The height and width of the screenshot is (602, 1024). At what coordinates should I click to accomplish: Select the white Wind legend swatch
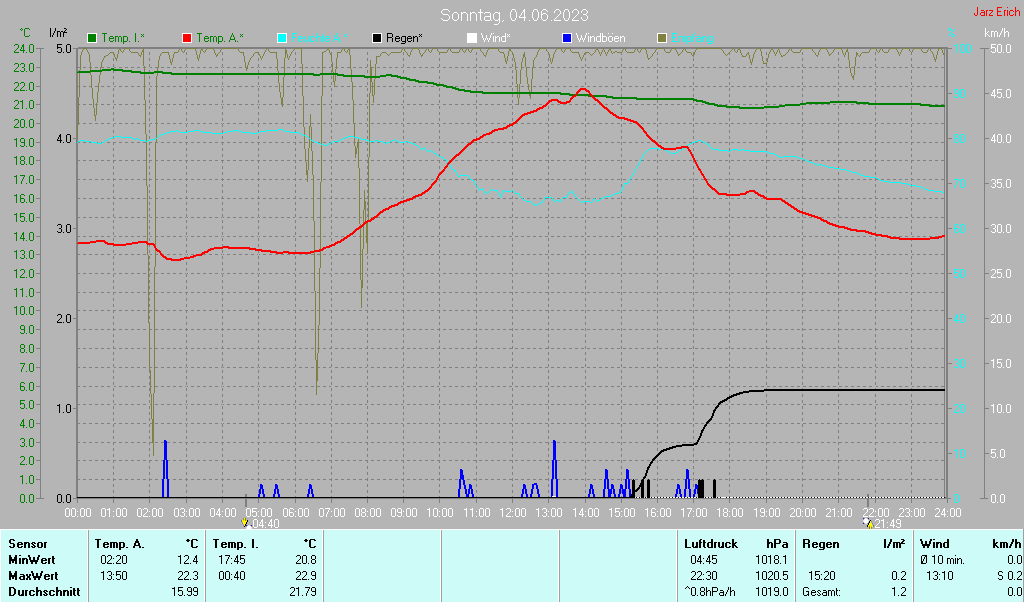(472, 39)
